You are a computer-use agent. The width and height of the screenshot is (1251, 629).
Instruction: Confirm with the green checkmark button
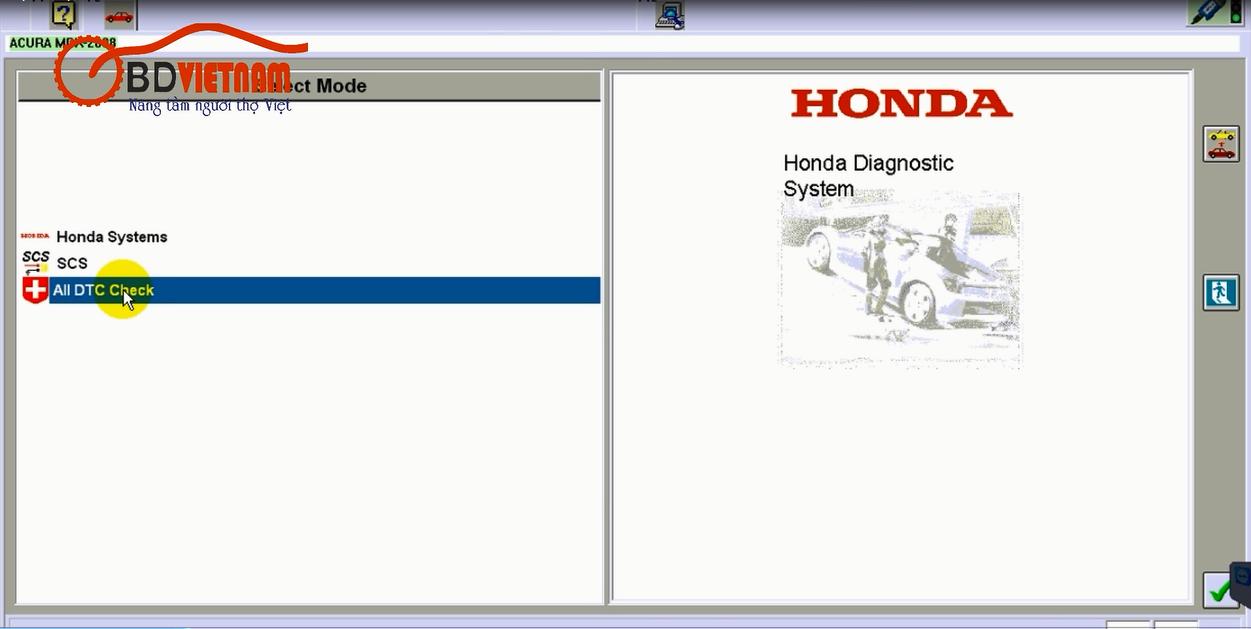pyautogui.click(x=1220, y=590)
